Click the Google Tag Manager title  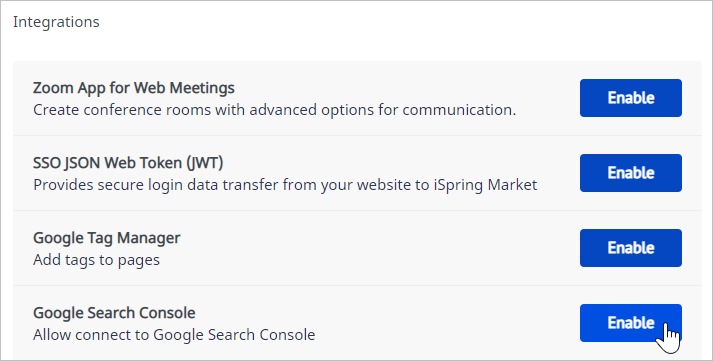click(x=107, y=238)
